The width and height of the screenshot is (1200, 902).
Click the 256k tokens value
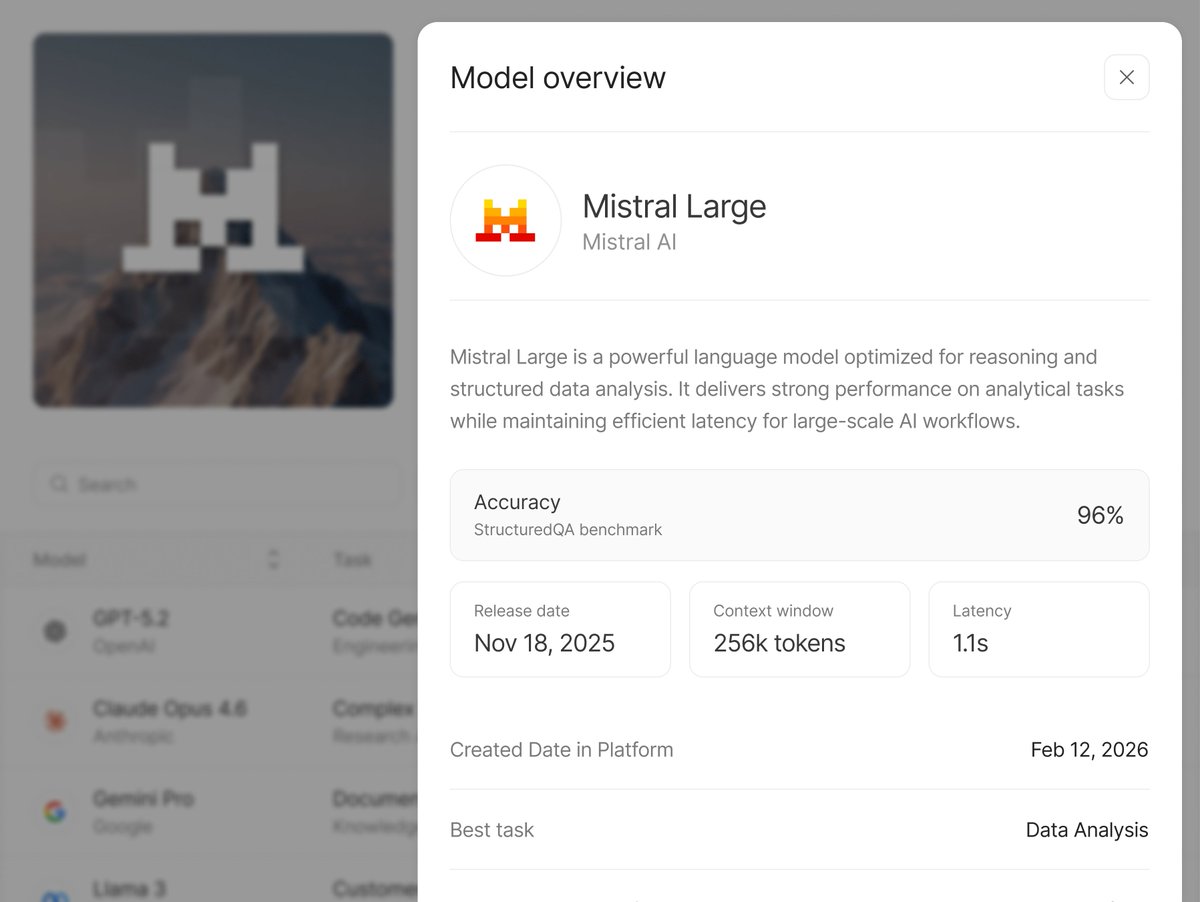tap(779, 643)
